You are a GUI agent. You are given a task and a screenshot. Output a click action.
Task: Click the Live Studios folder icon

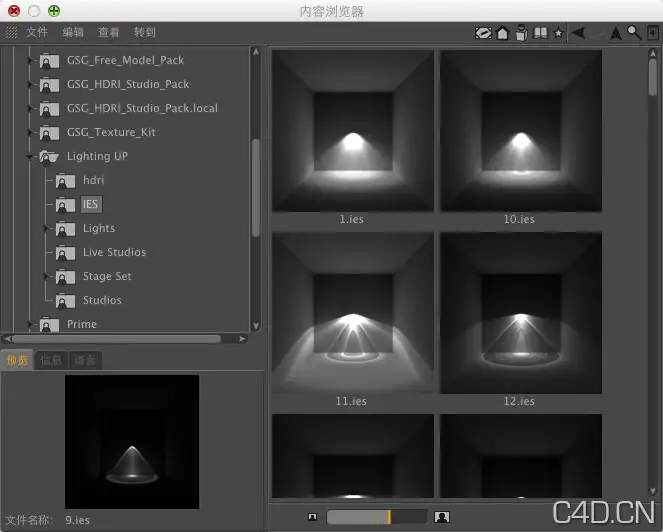click(66, 253)
